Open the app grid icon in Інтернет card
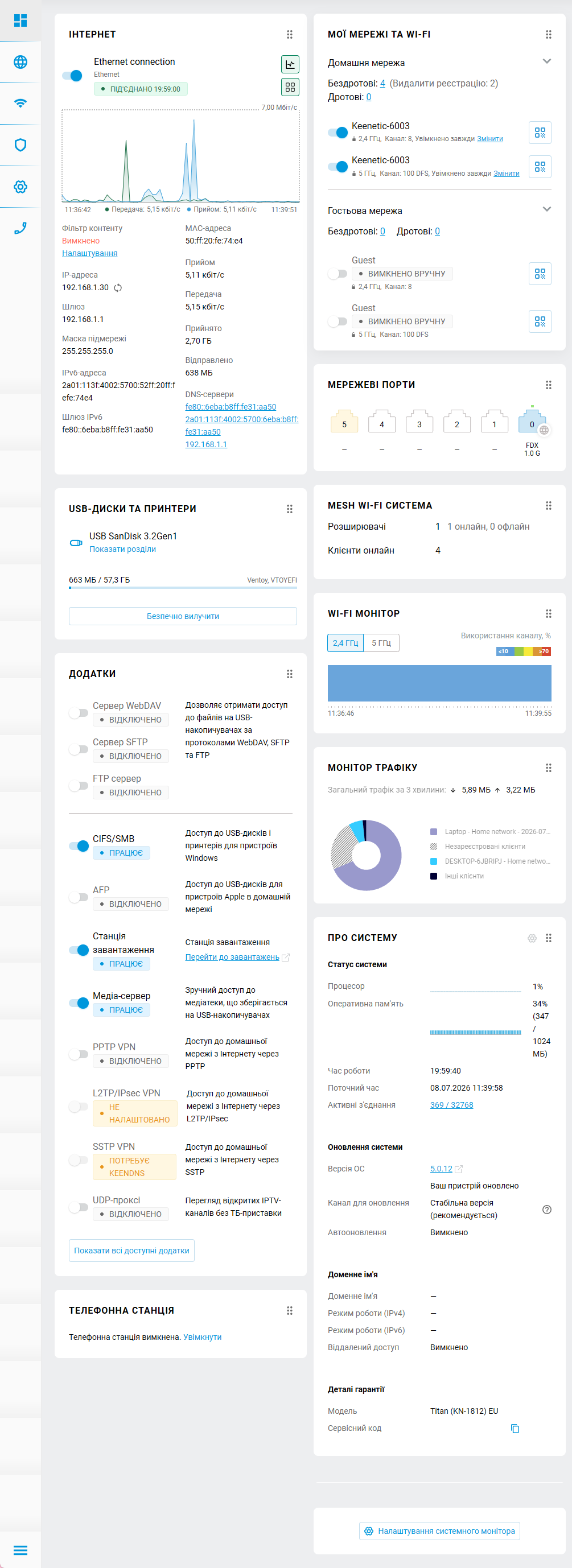This screenshot has height=1568, width=572. pyautogui.click(x=290, y=87)
